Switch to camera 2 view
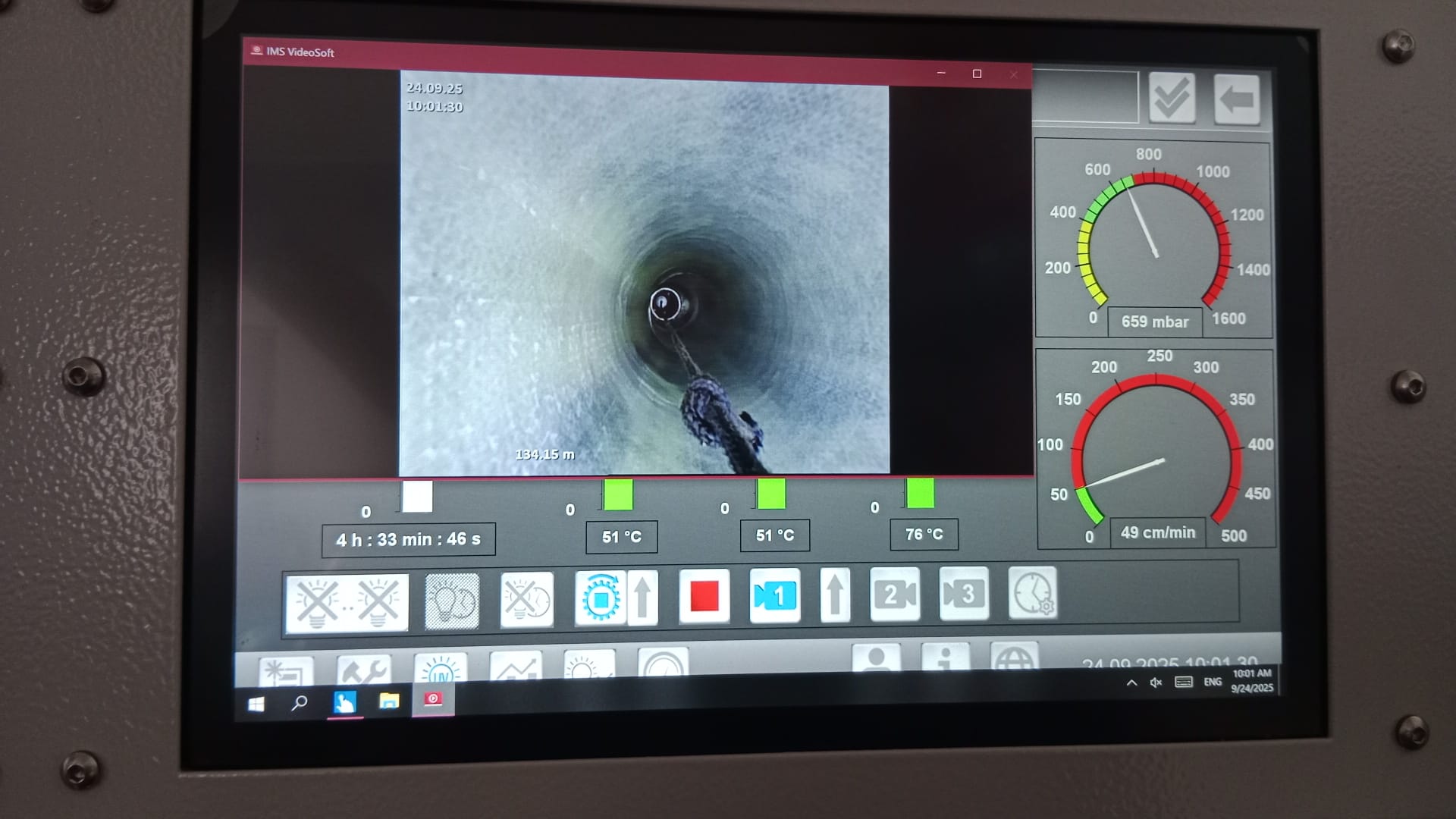Image resolution: width=1456 pixels, height=819 pixels. click(x=894, y=594)
